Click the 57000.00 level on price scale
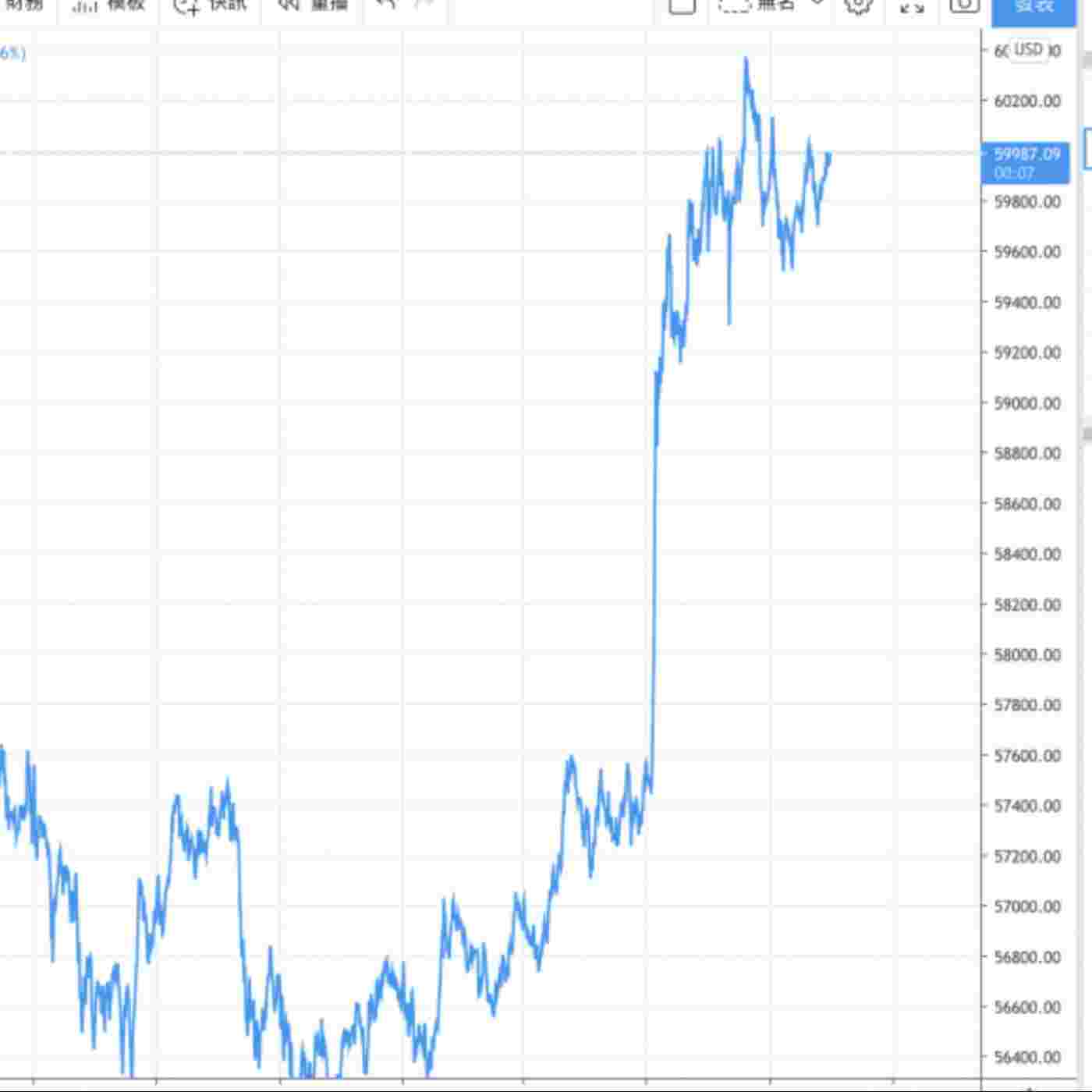 1026,906
